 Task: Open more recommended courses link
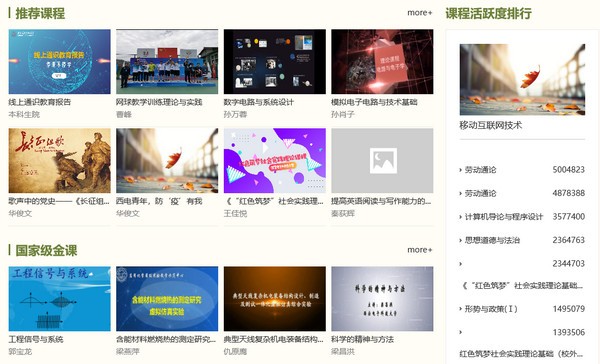point(419,13)
